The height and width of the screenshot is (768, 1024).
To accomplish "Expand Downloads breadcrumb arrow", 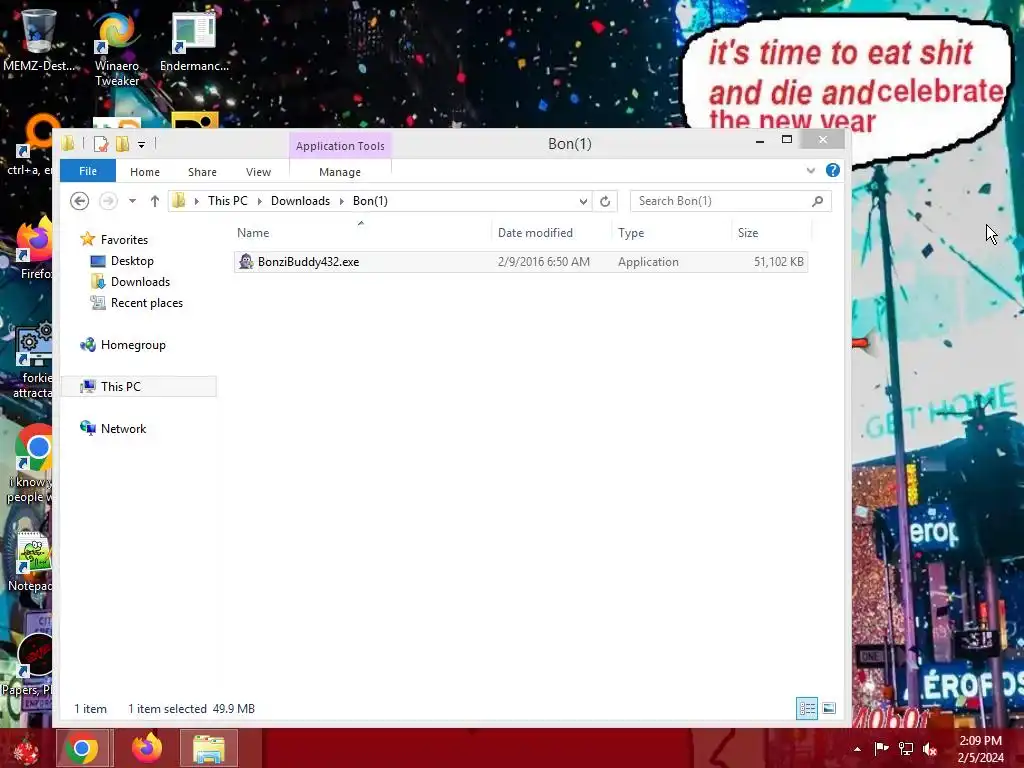I will point(342,201).
